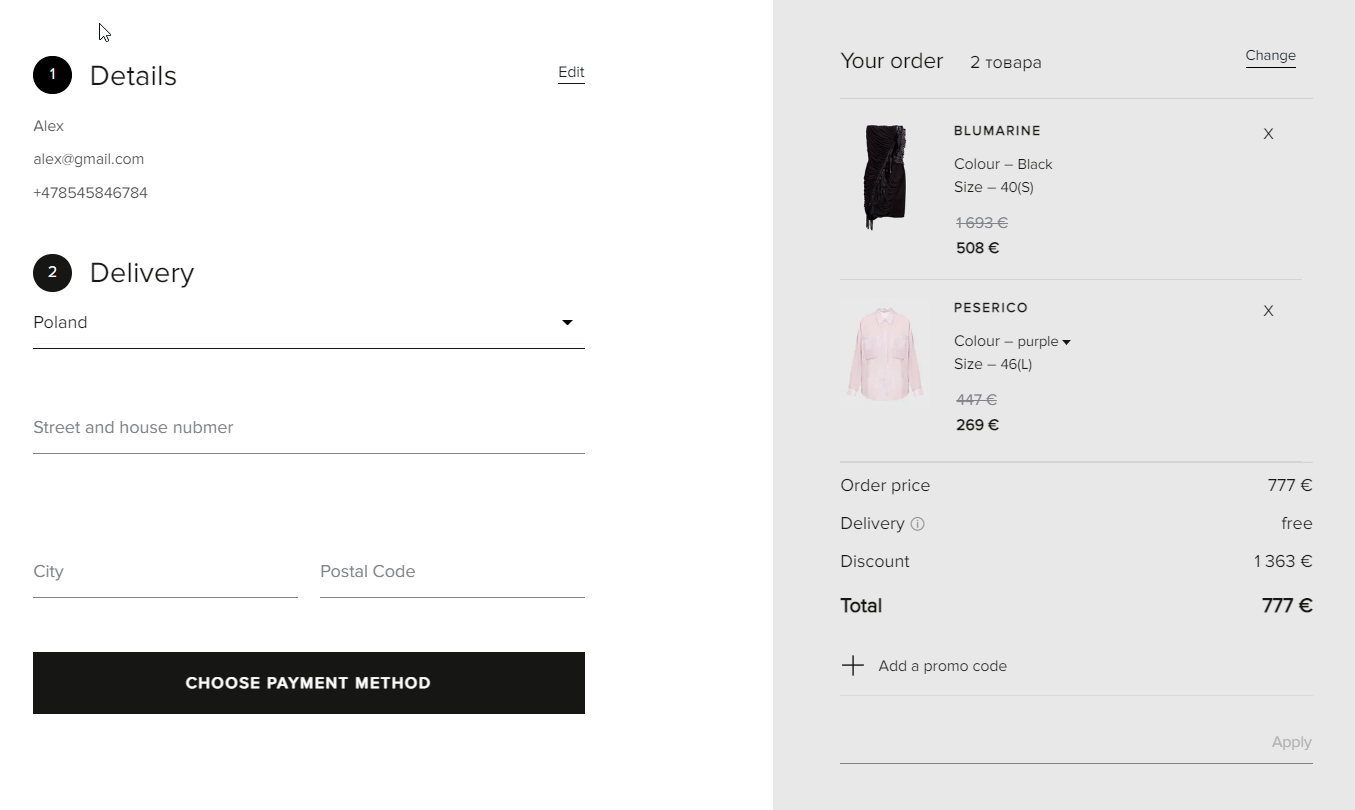Image resolution: width=1355 pixels, height=810 pixels.
Task: Focus the Street and house number field
Action: (308, 428)
